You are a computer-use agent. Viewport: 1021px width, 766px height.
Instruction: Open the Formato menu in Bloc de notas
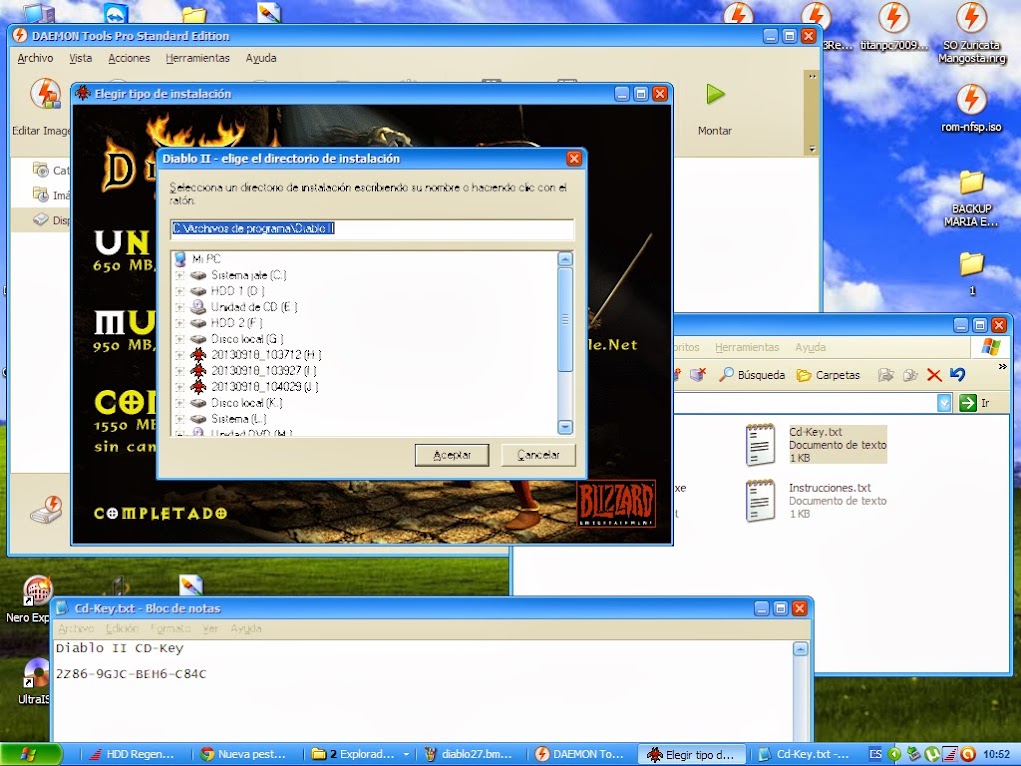(171, 629)
